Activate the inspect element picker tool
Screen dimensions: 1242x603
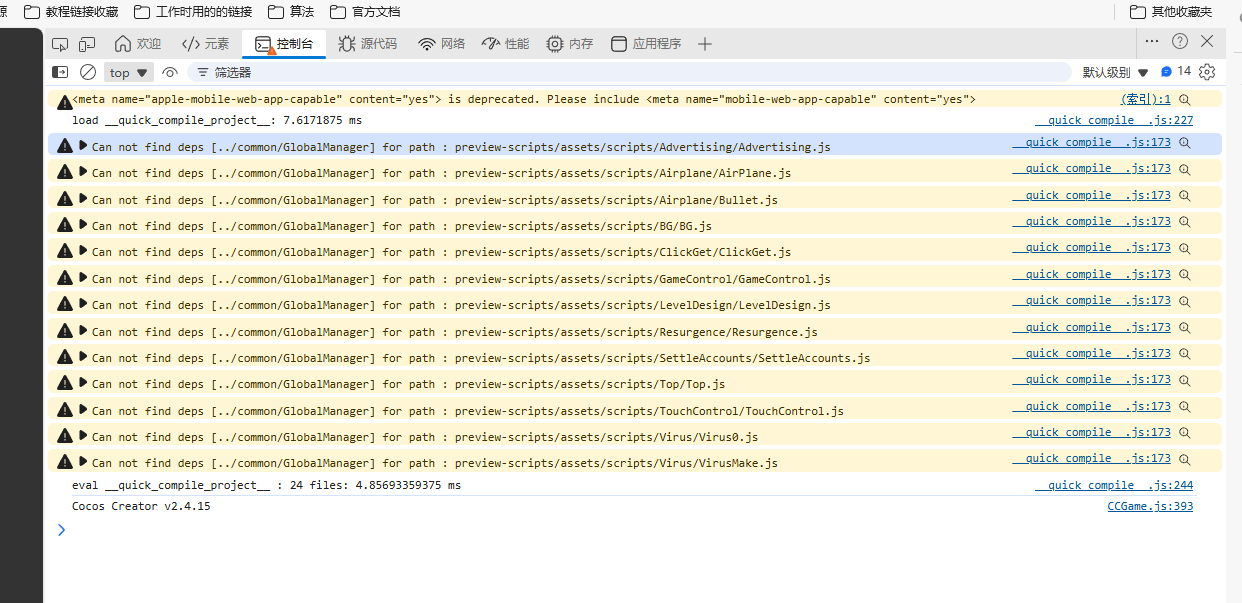[x=60, y=44]
